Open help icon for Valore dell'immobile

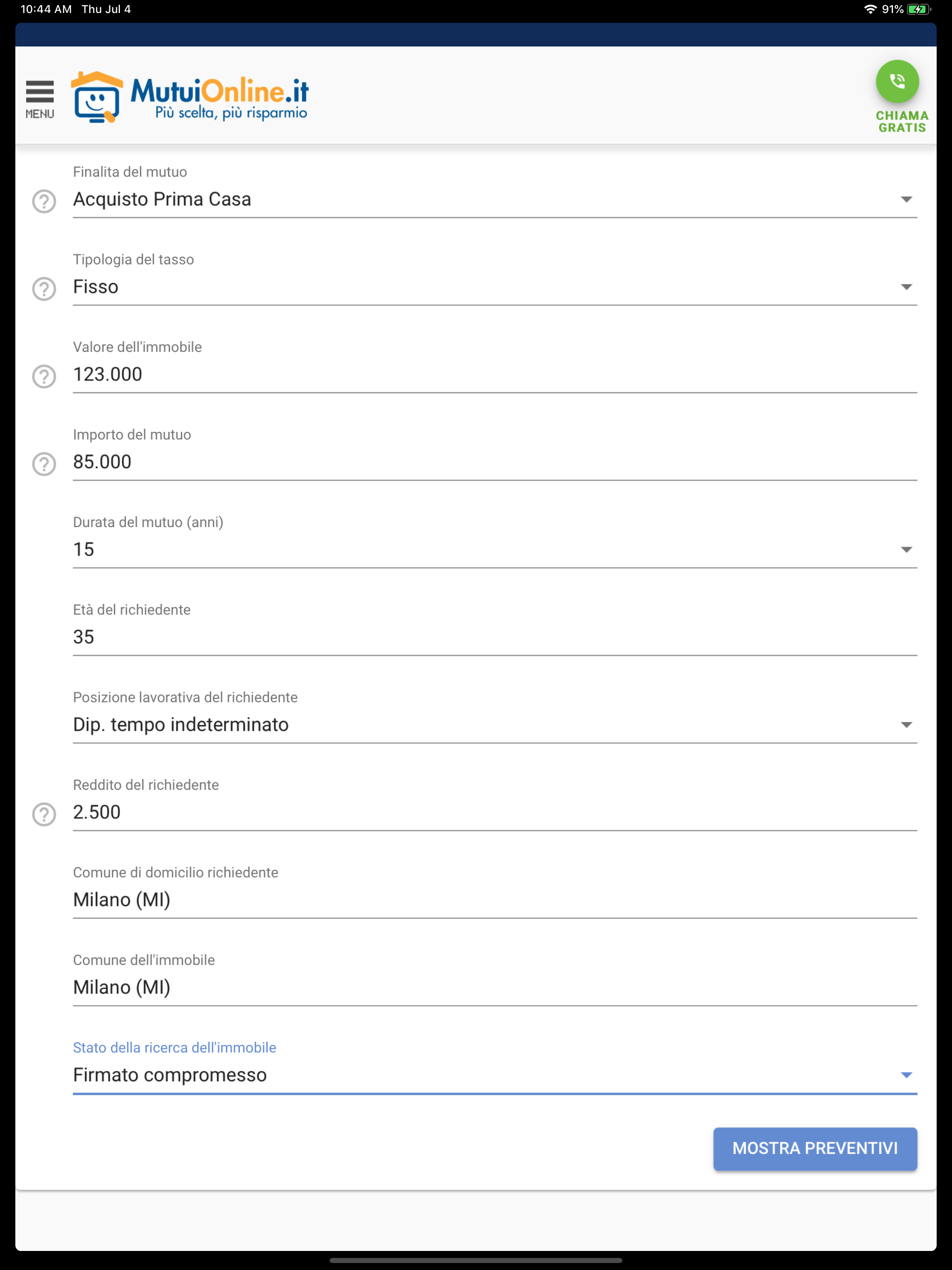click(44, 376)
